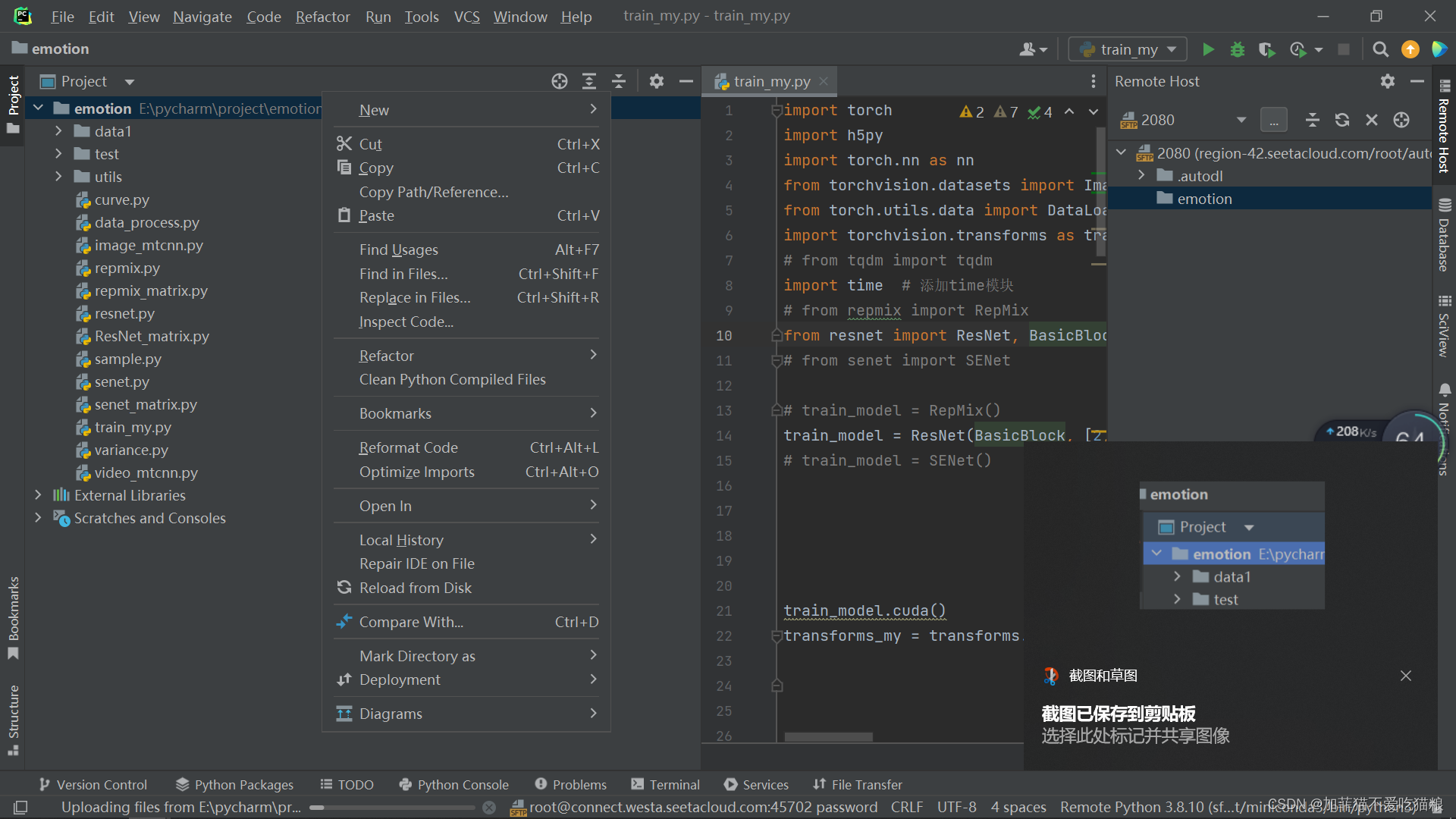The height and width of the screenshot is (819, 1456).
Task: Open the VCS menu
Action: pyautogui.click(x=466, y=17)
